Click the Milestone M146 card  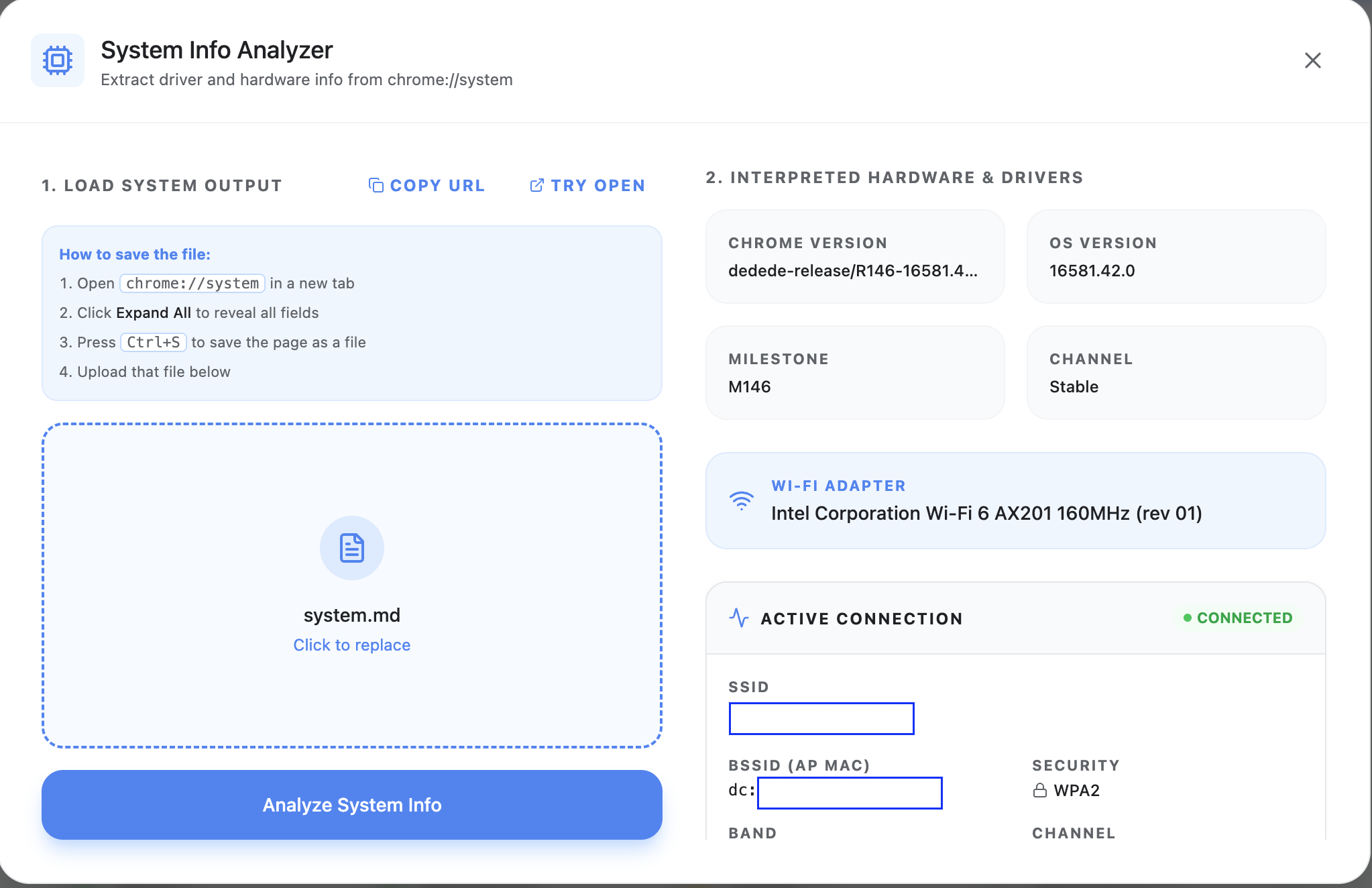coord(855,373)
